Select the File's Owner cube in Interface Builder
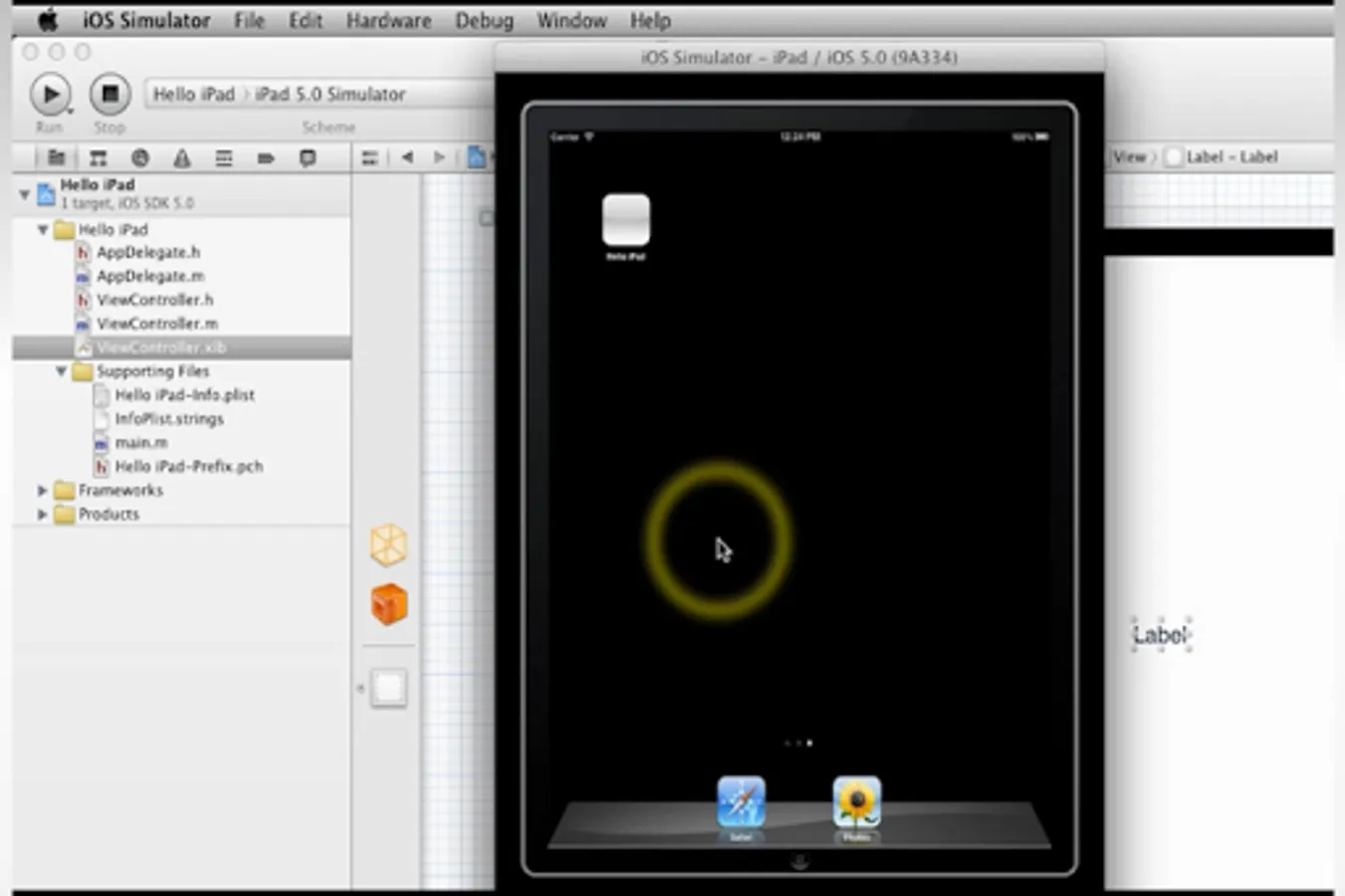The width and height of the screenshot is (1345, 896). pyautogui.click(x=387, y=545)
